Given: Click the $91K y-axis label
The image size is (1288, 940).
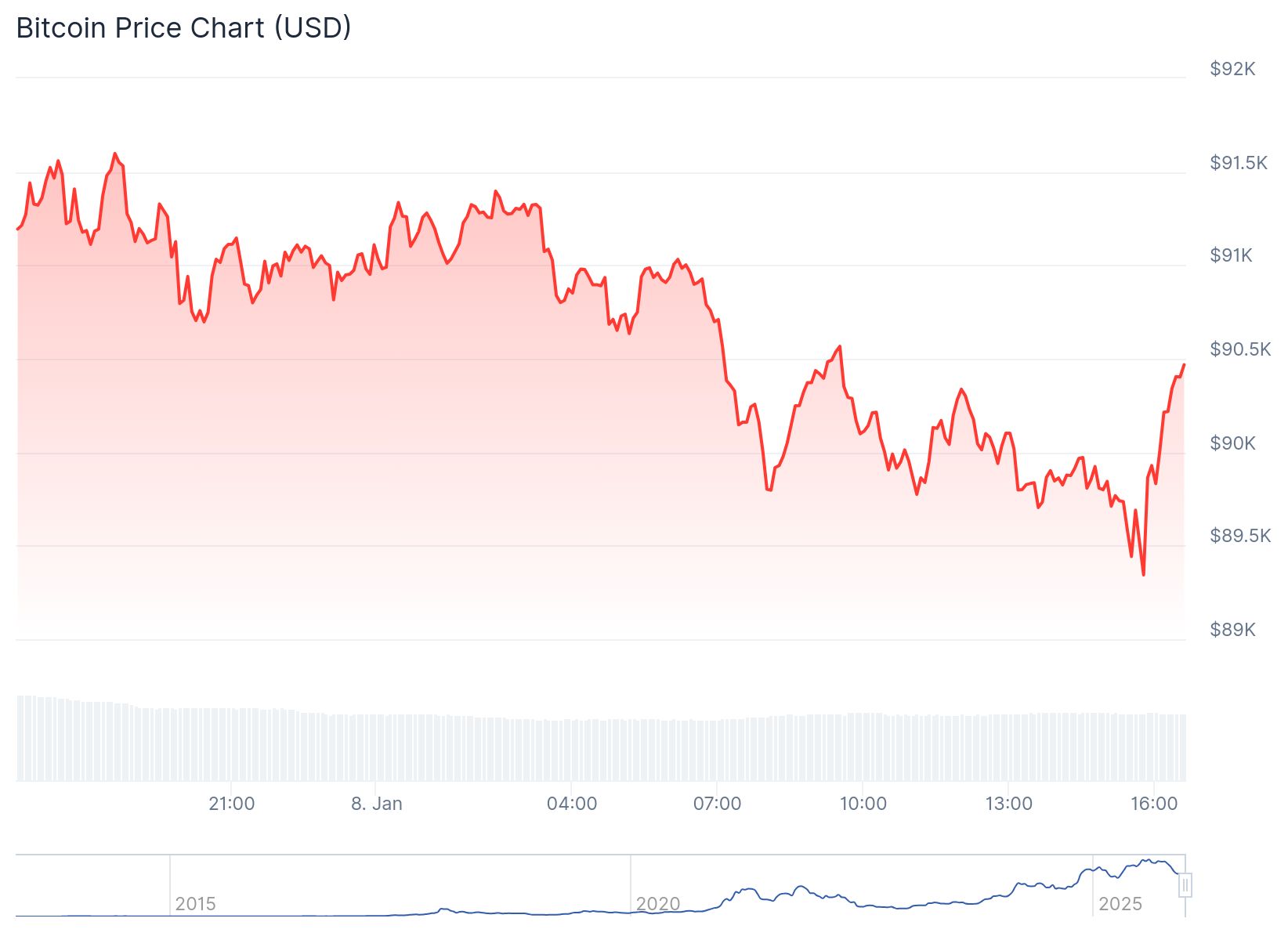Looking at the screenshot, I should (1231, 255).
